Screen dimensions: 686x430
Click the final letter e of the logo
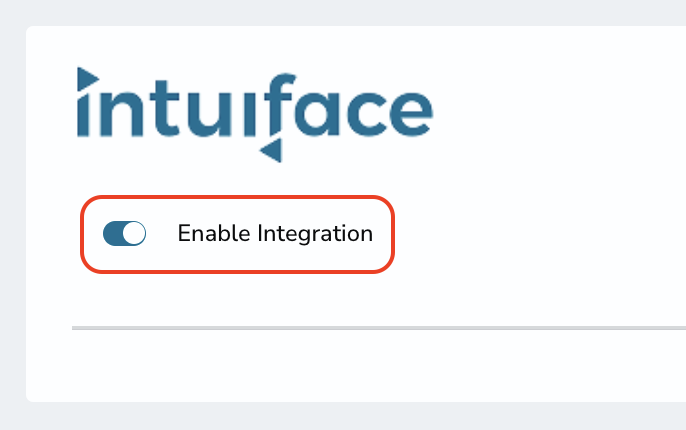[x=409, y=114]
